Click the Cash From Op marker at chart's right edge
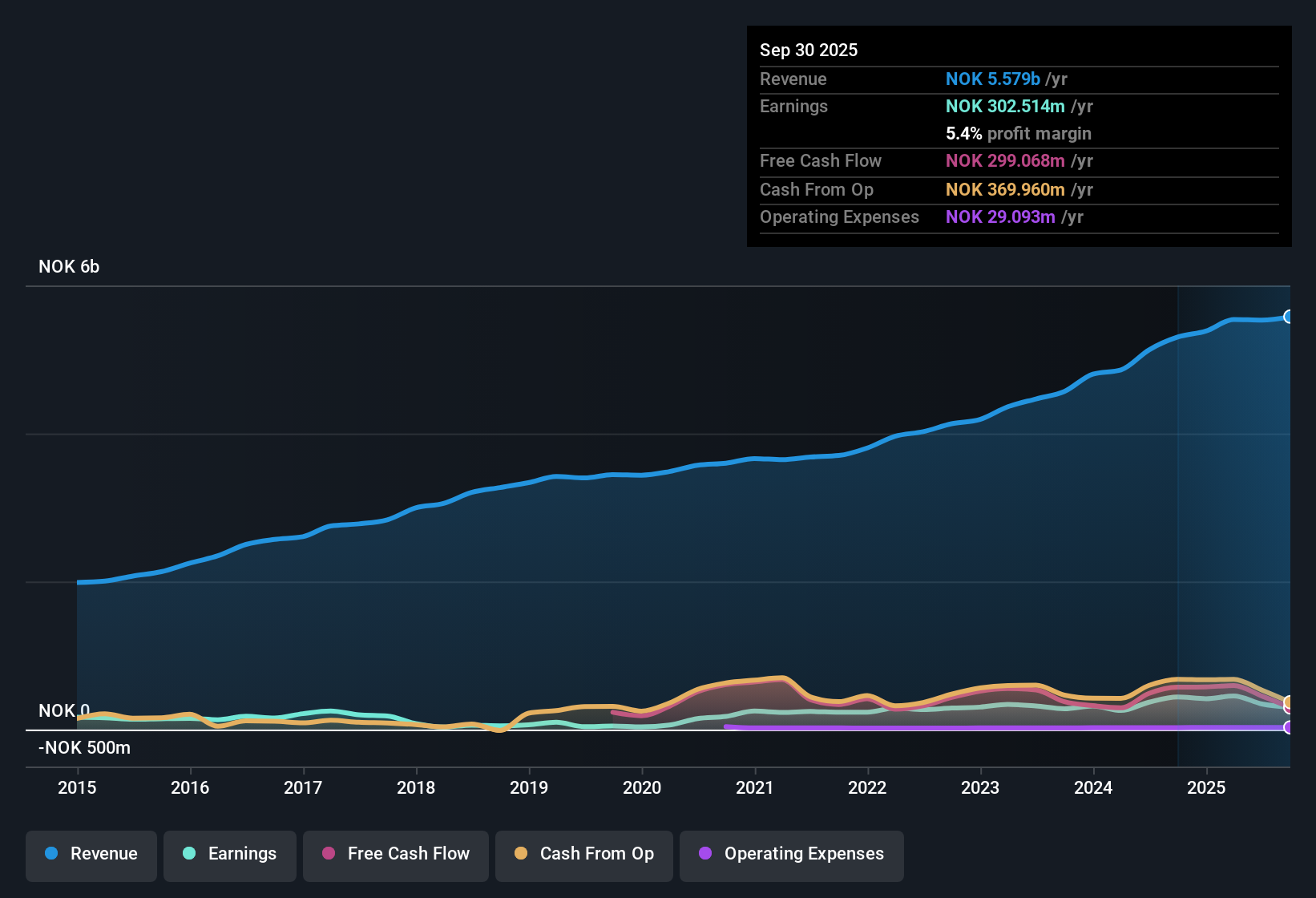 (x=1287, y=704)
